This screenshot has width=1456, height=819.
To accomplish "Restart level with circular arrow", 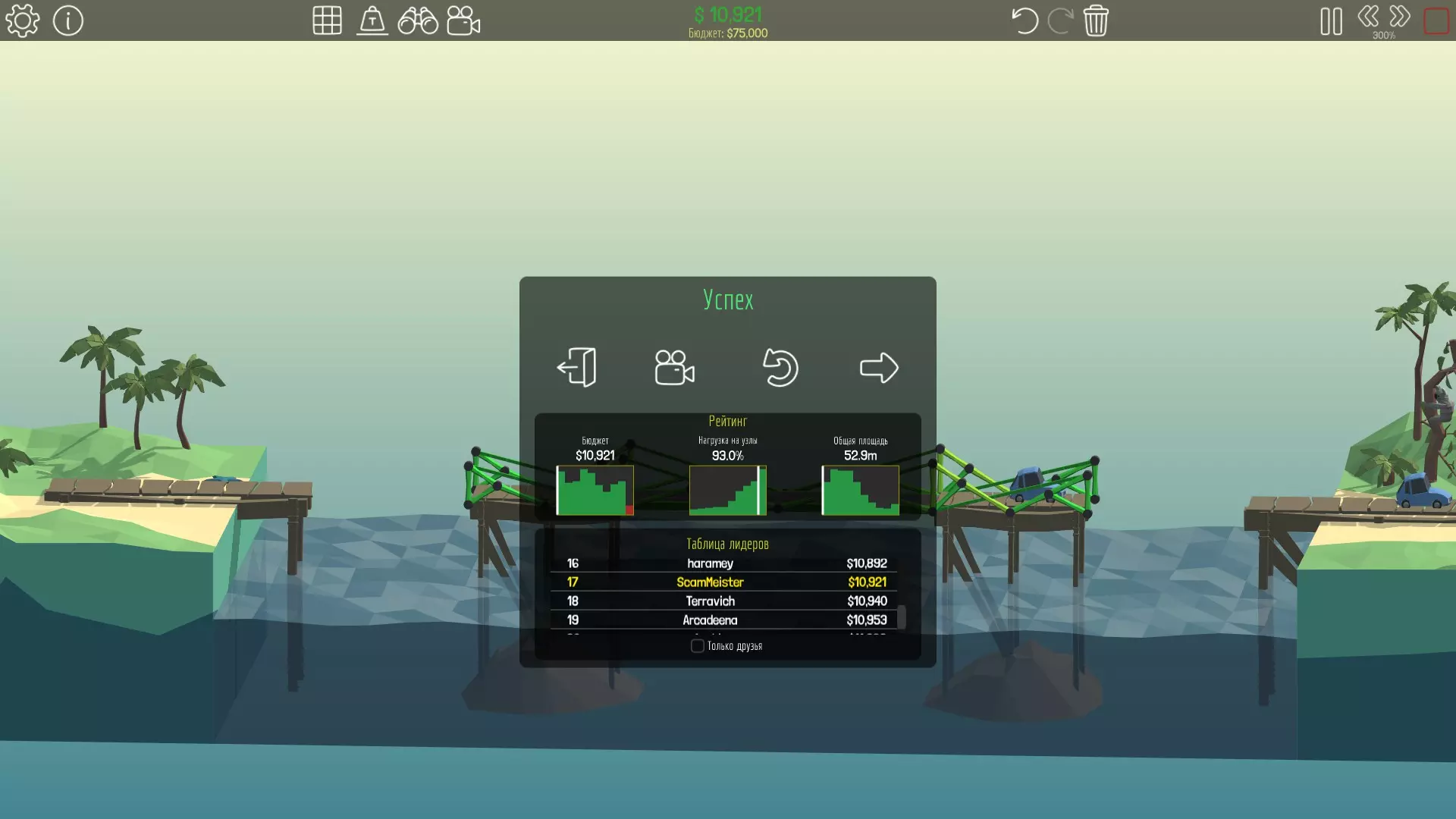I will click(780, 368).
